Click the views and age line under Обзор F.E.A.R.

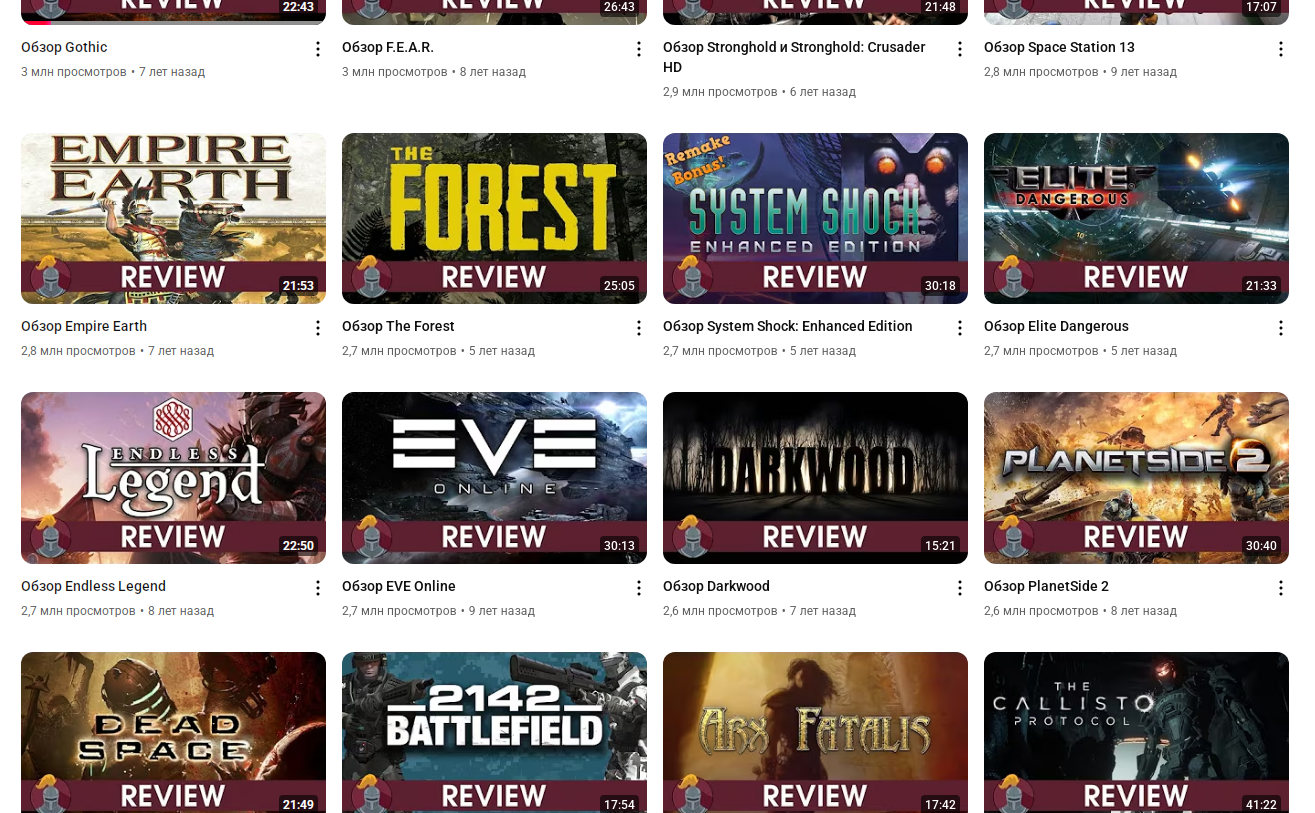[434, 72]
